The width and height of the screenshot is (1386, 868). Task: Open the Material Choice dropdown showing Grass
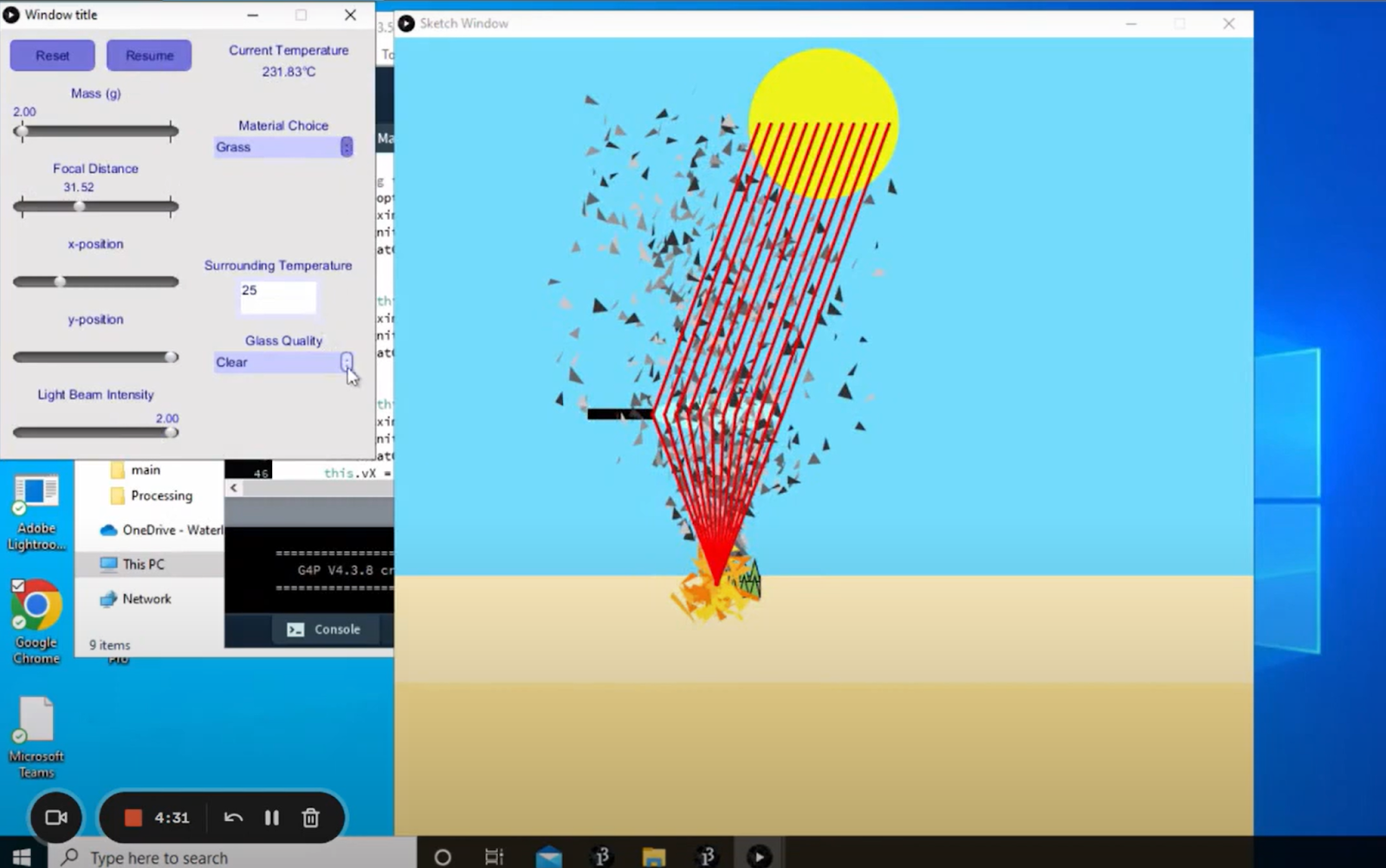(283, 147)
